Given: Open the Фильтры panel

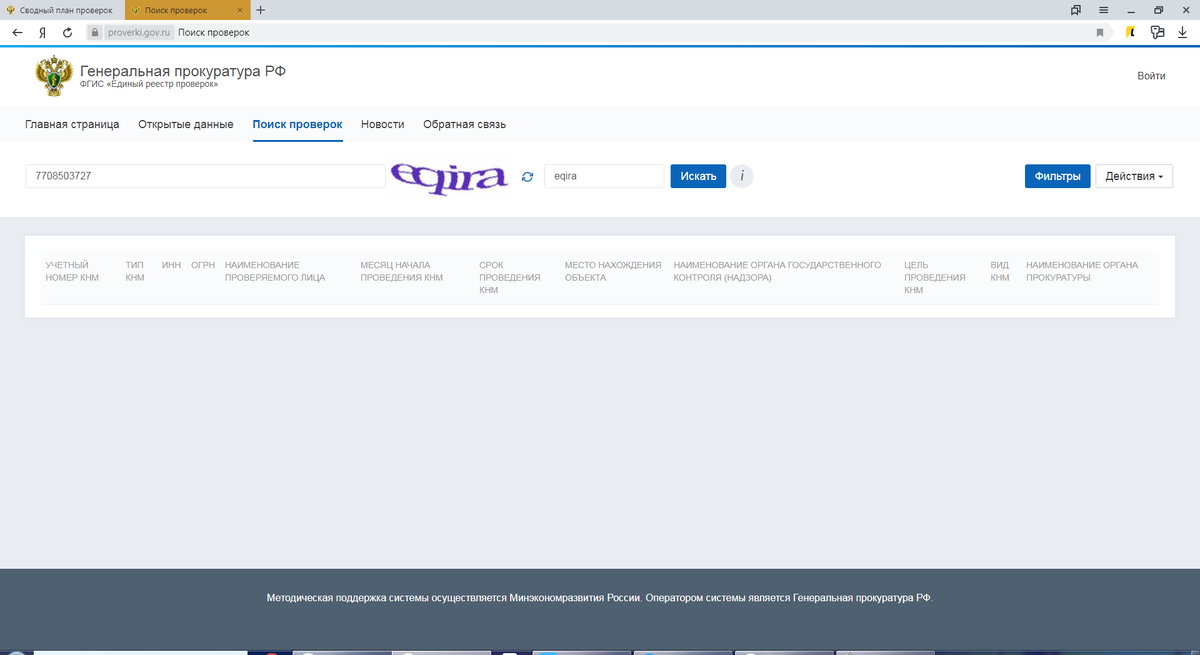Looking at the screenshot, I should click(1057, 176).
